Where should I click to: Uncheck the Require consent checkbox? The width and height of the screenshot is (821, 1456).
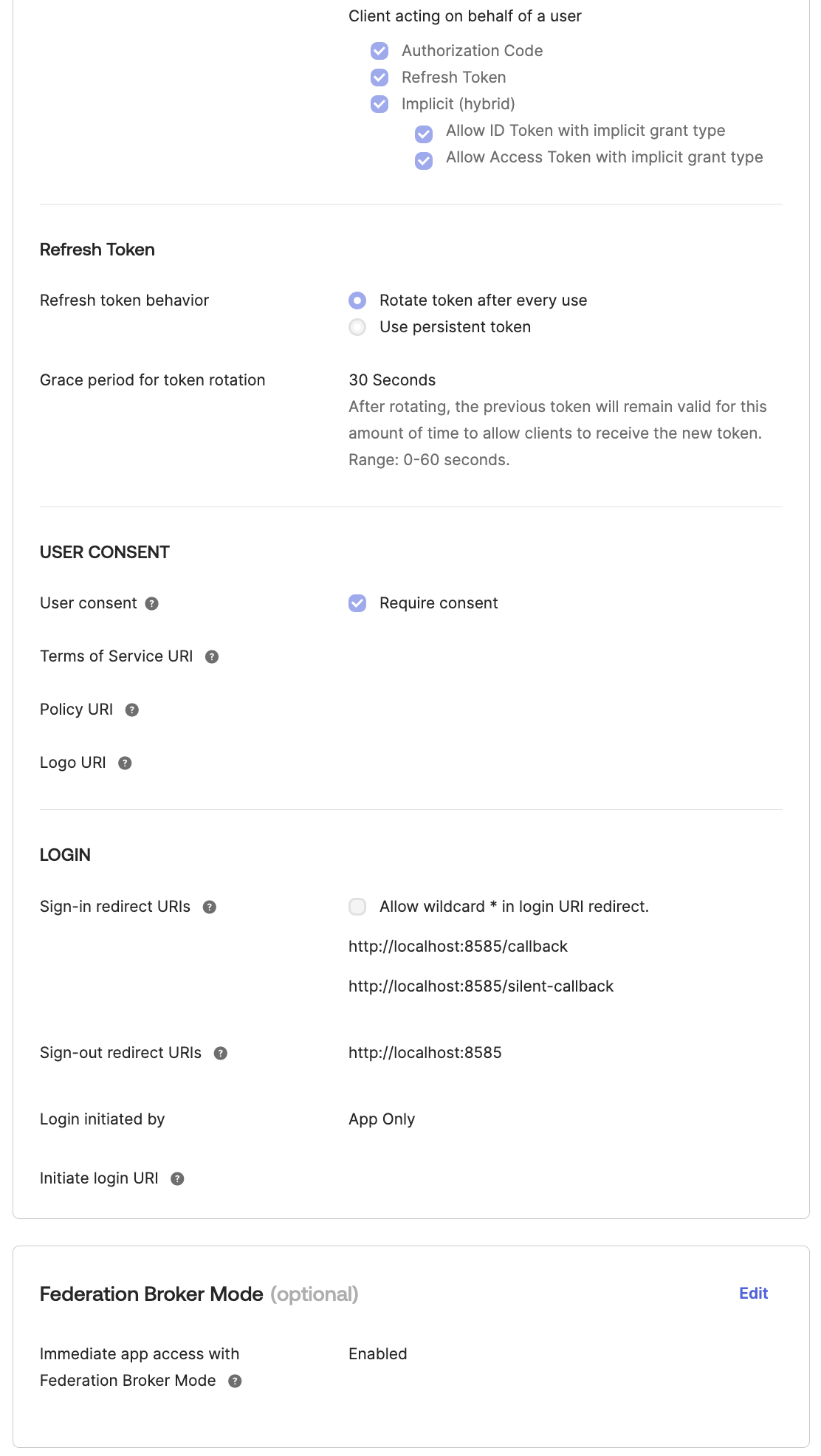tap(357, 603)
